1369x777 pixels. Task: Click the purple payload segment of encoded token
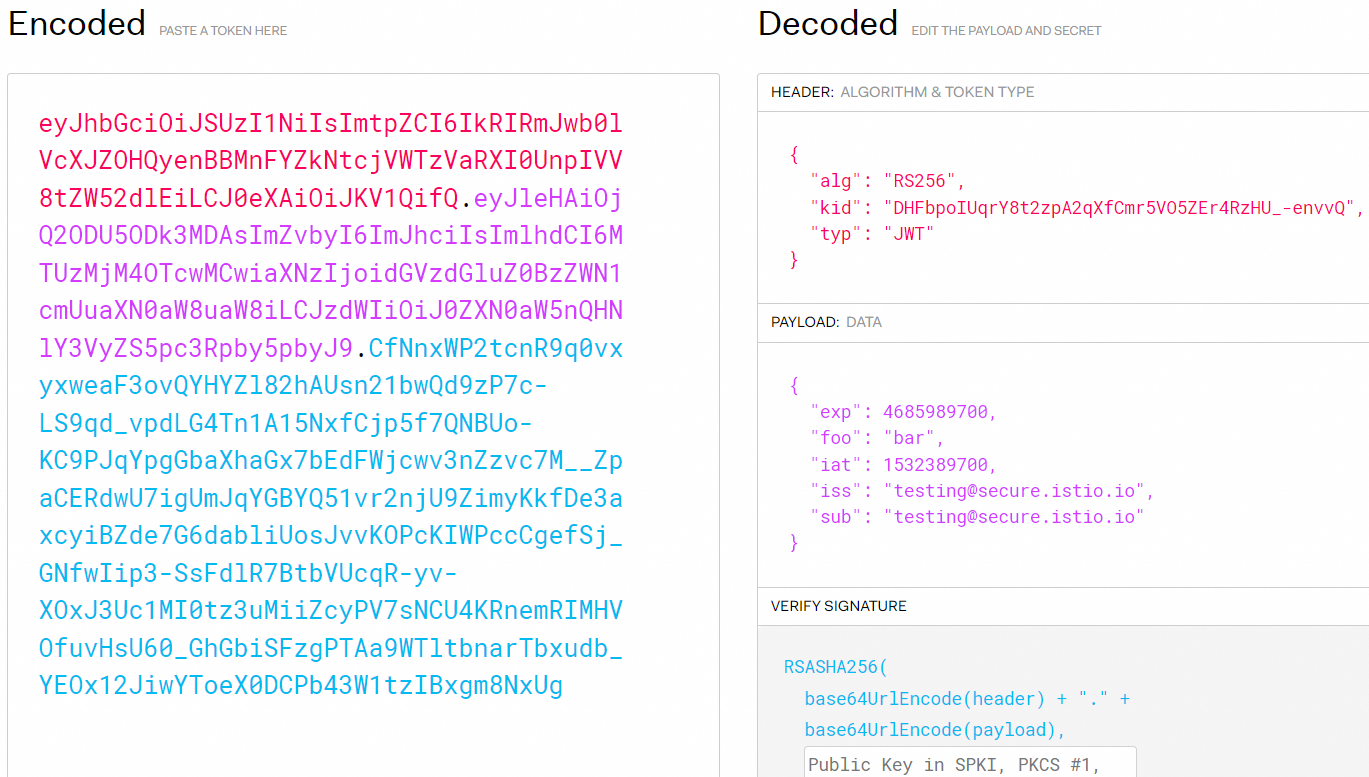[x=330, y=273]
